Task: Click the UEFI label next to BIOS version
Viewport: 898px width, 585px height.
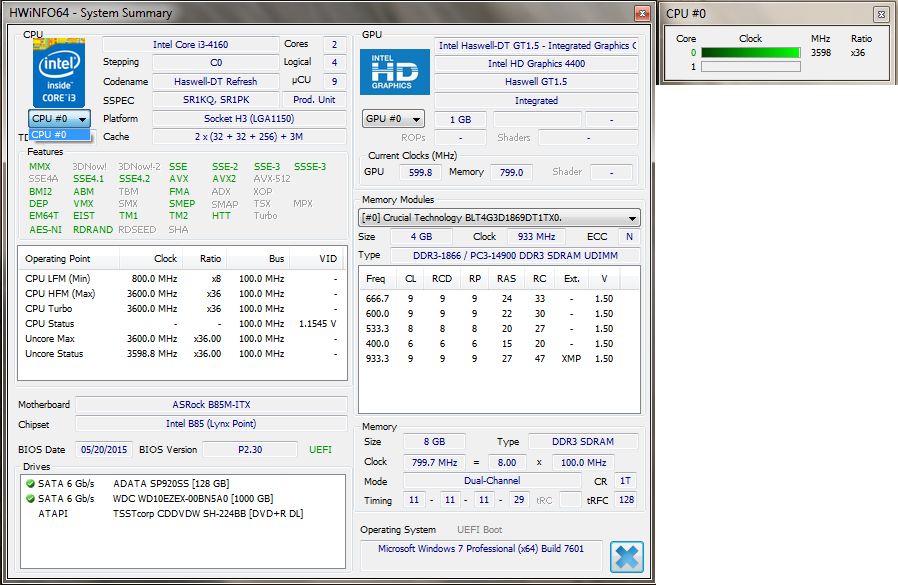Action: (320, 450)
